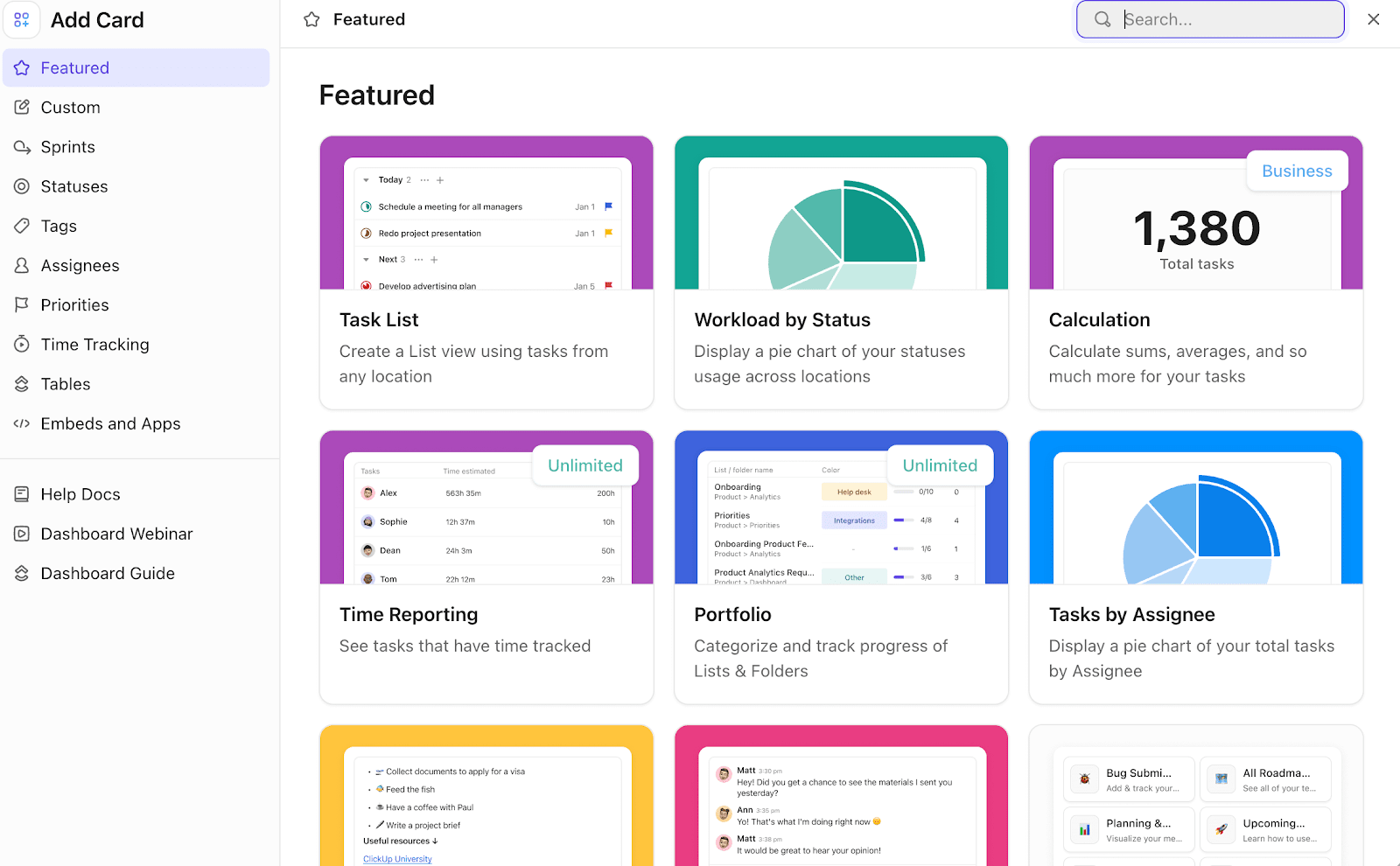Click the Priorities flag icon
The height and width of the screenshot is (866, 1400).
pyautogui.click(x=22, y=305)
